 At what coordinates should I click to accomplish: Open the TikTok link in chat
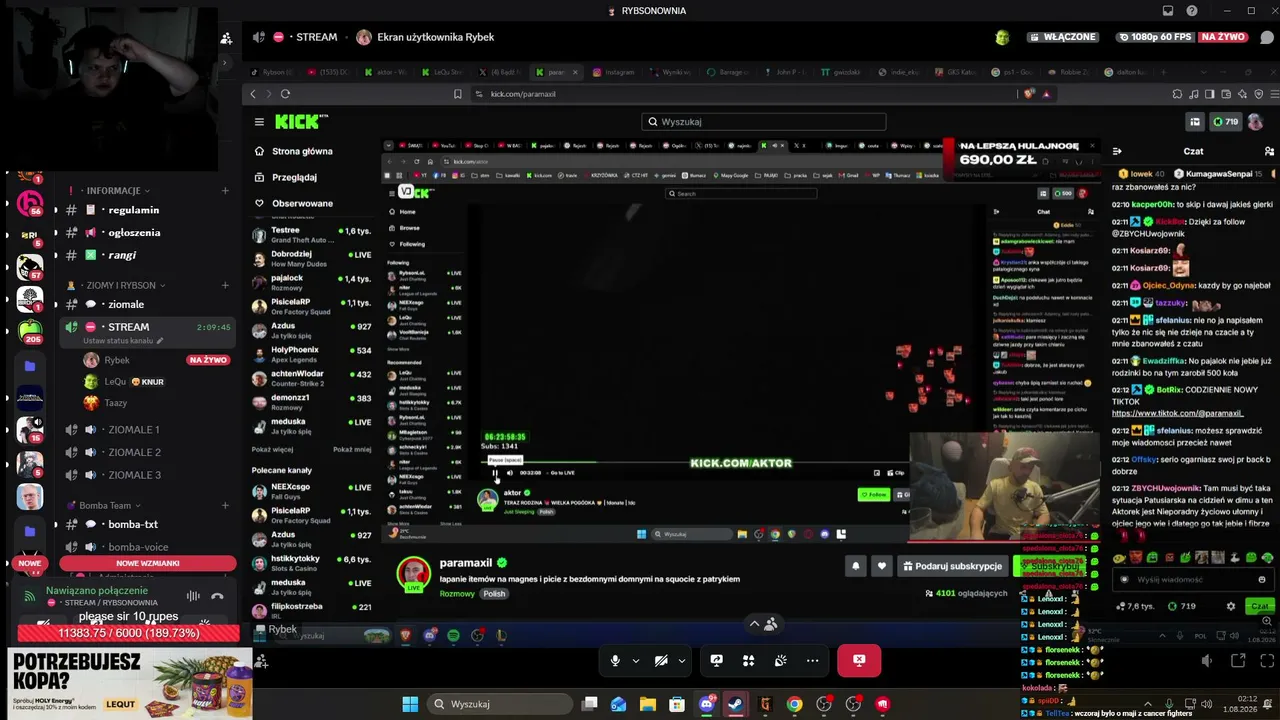pos(1177,413)
